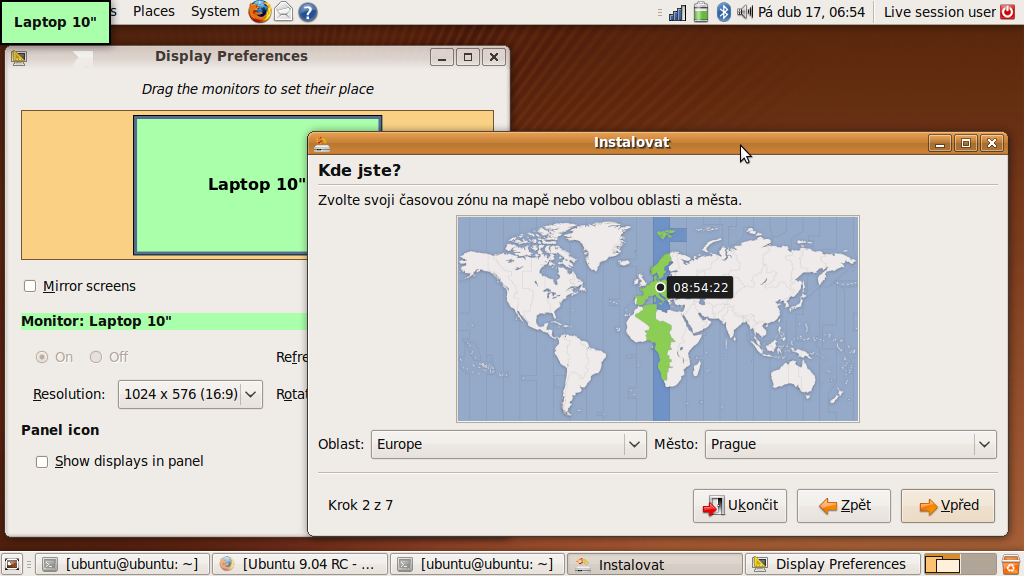Viewport: 1024px width, 576px height.
Task: Maximize the Display Preferences window
Action: click(x=468, y=57)
